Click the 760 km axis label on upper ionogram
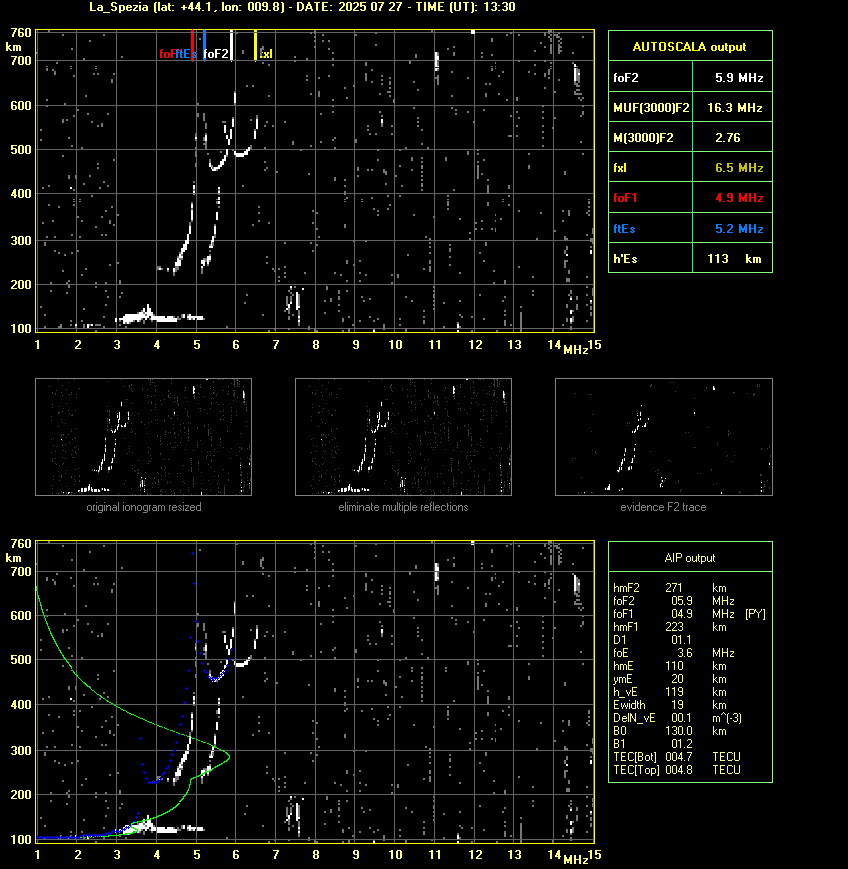 pos(21,33)
